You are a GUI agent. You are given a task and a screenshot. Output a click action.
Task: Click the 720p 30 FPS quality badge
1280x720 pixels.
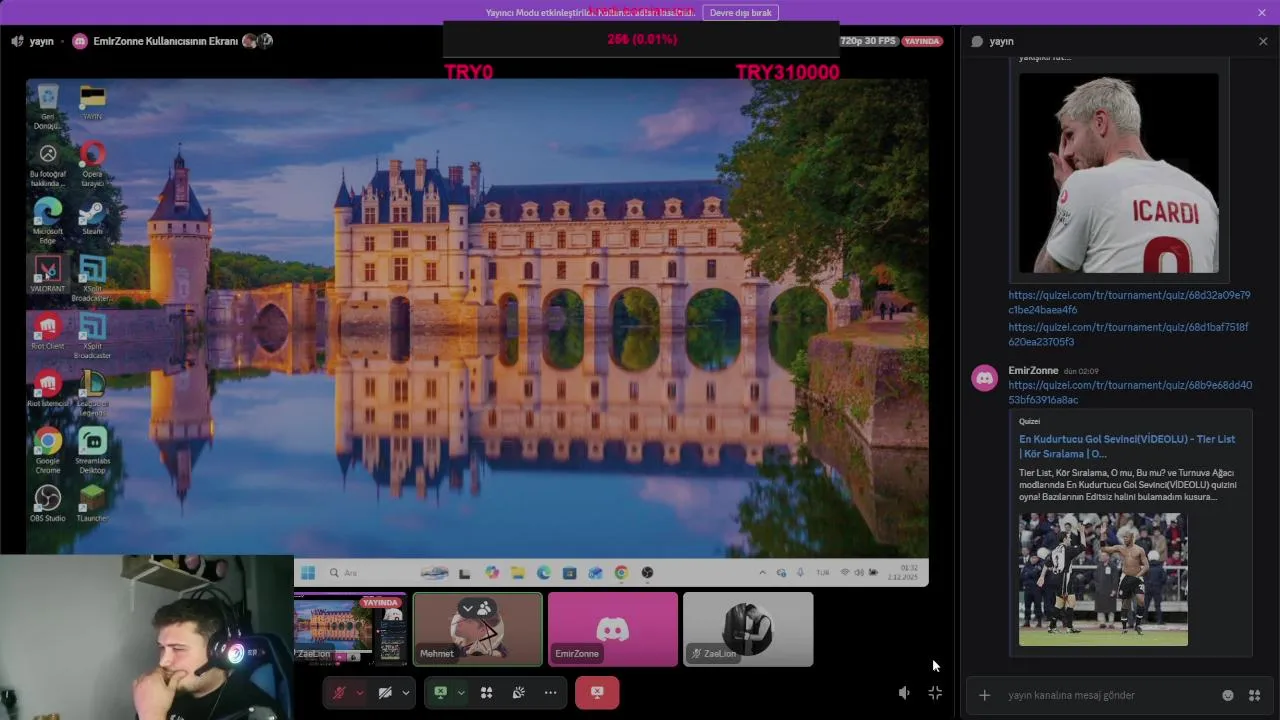pyautogui.click(x=868, y=41)
